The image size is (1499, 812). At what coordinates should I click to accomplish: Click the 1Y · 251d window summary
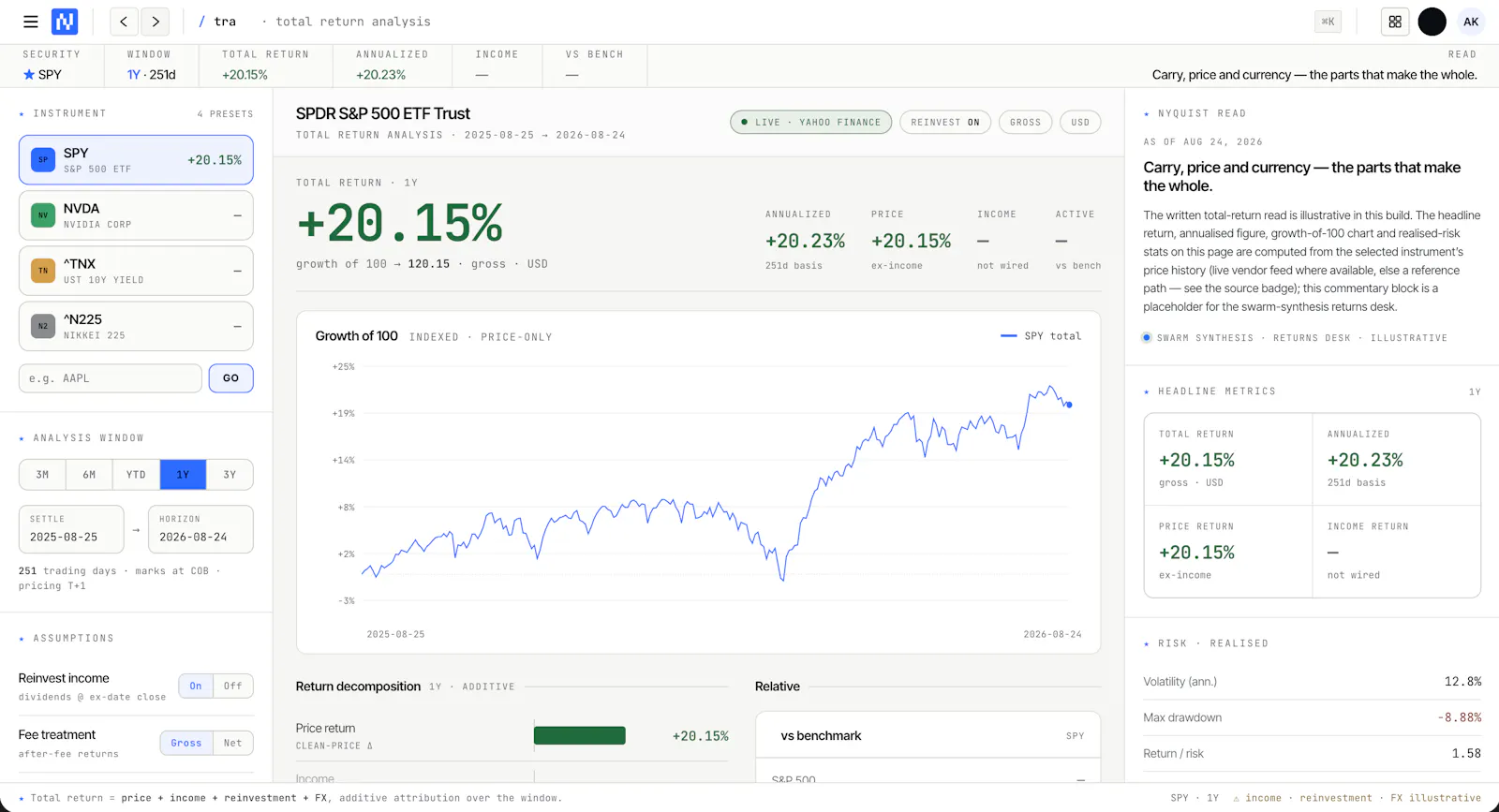click(152, 75)
